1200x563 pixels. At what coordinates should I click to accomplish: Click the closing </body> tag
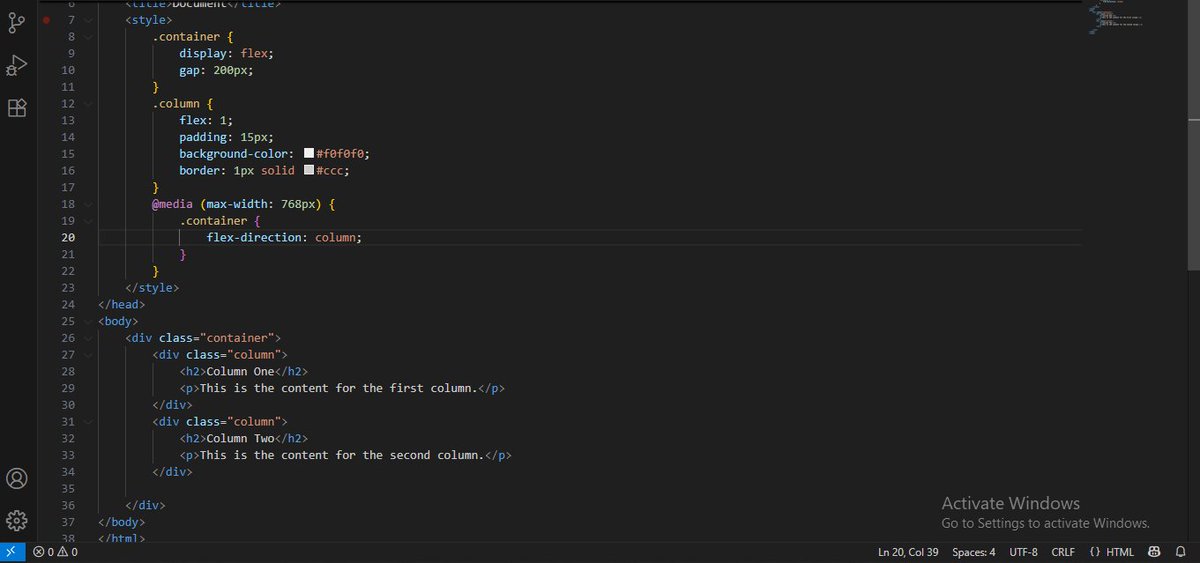coord(122,522)
